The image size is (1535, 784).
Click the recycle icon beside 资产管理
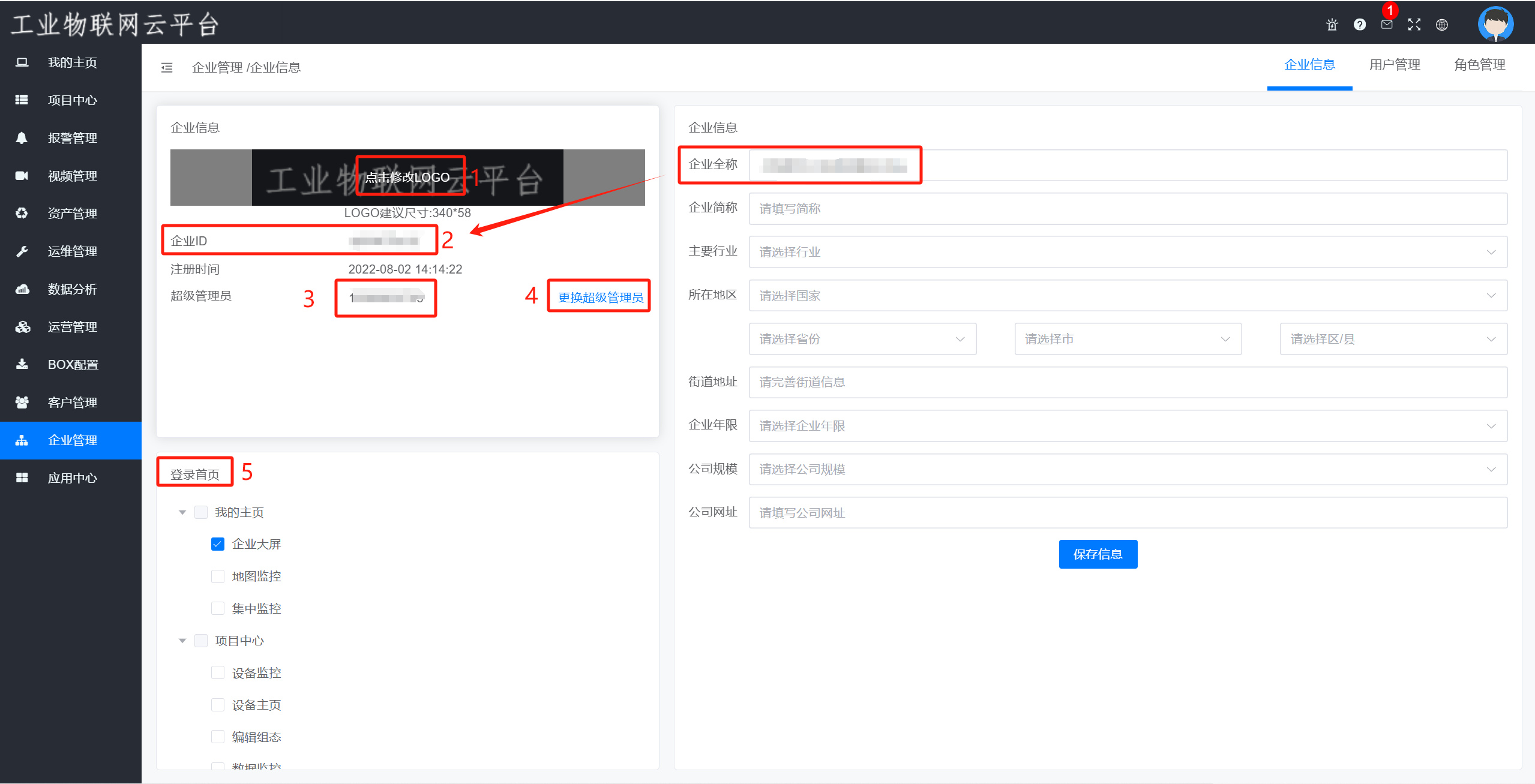[x=22, y=213]
